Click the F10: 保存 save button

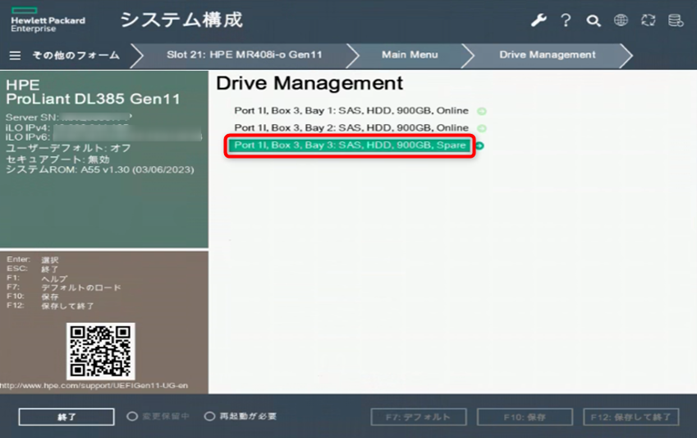524,417
